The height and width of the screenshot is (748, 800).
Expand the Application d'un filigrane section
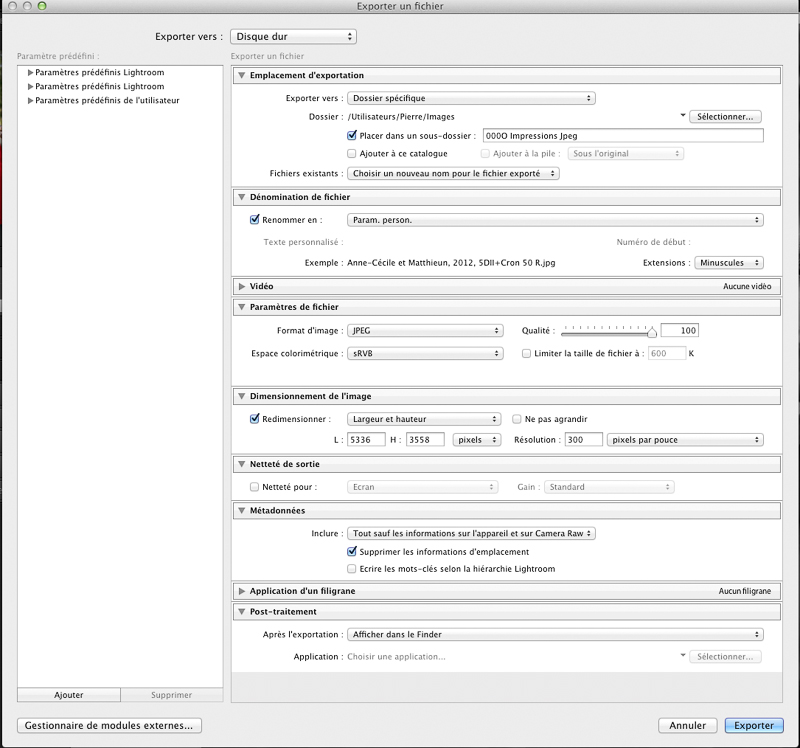(242, 591)
